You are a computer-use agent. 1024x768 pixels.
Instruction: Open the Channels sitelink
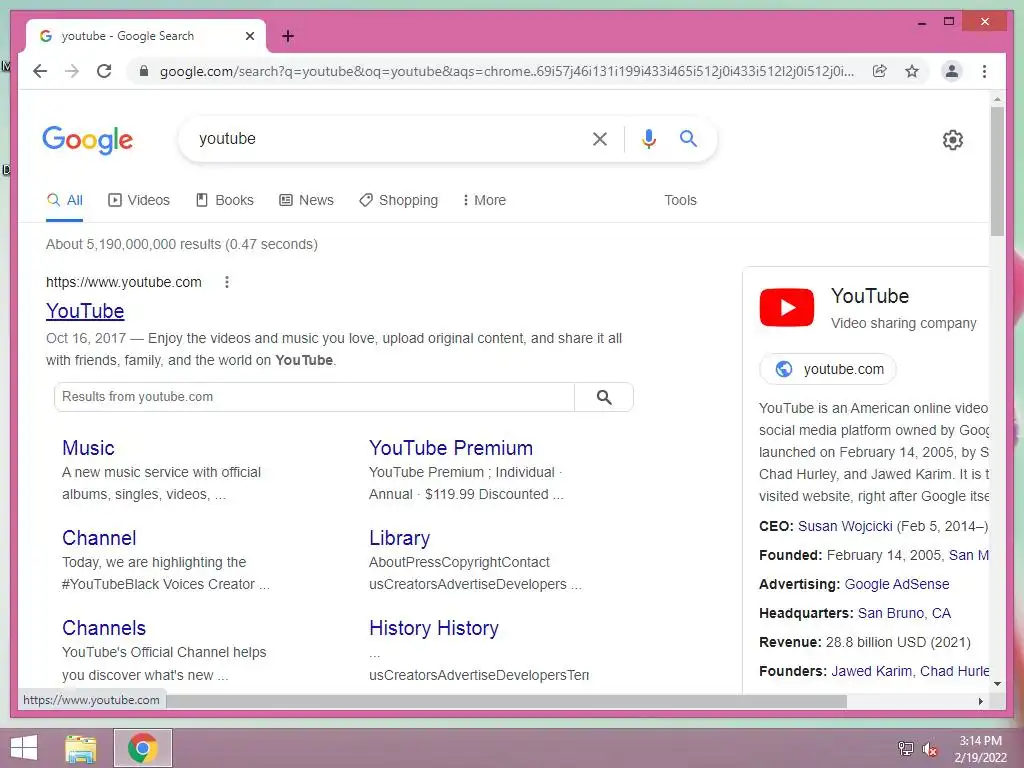[x=104, y=628]
